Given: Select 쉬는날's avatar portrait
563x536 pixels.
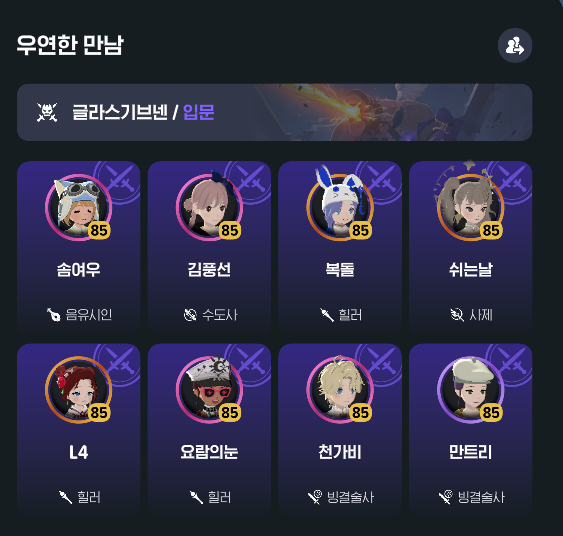Looking at the screenshot, I should (471, 207).
